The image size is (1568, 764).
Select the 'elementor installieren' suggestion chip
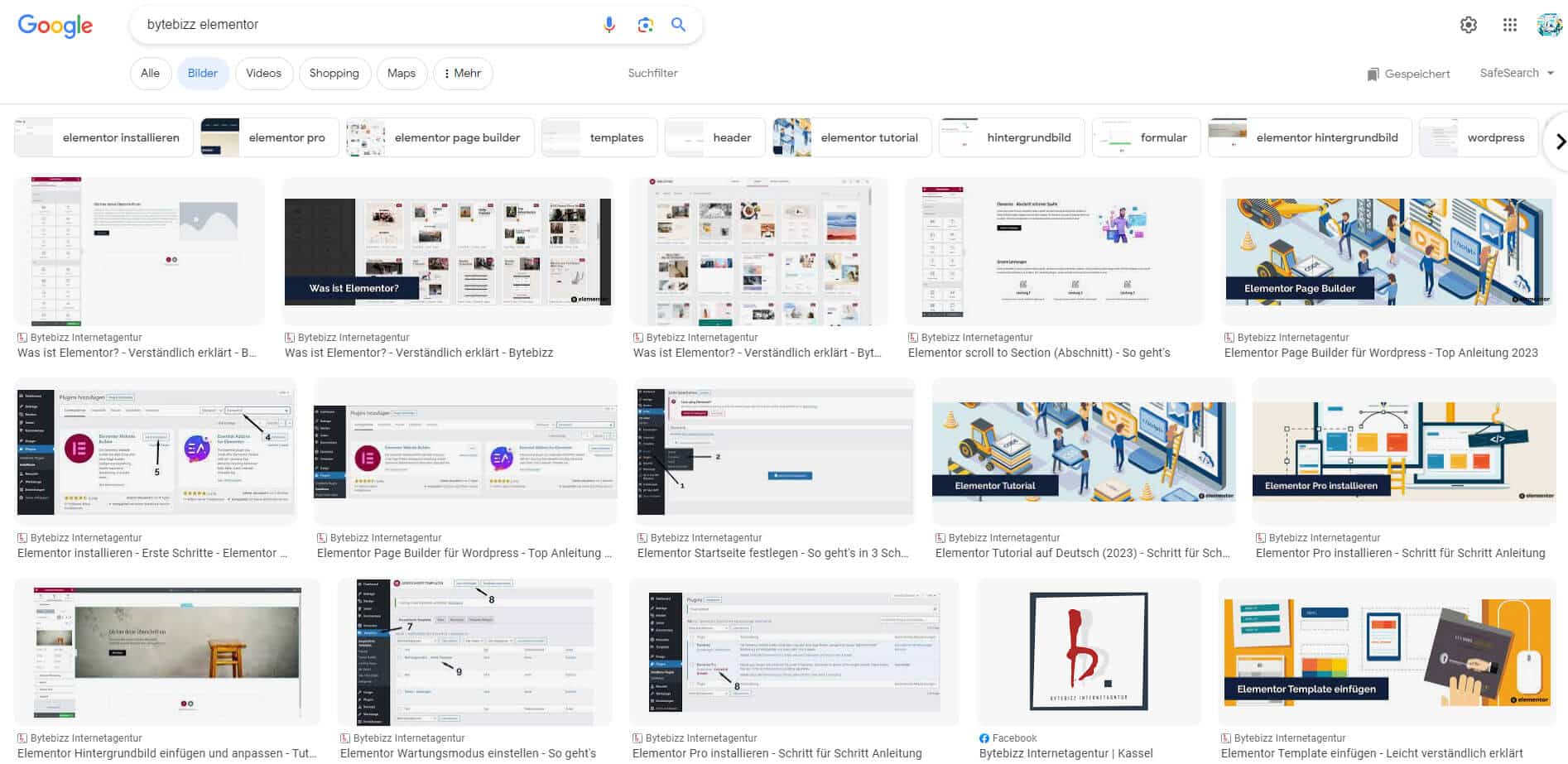click(103, 137)
